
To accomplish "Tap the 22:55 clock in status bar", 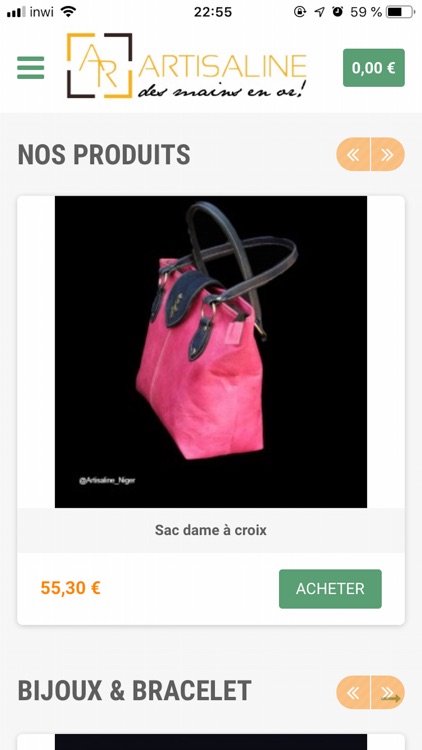I will tap(213, 11).
